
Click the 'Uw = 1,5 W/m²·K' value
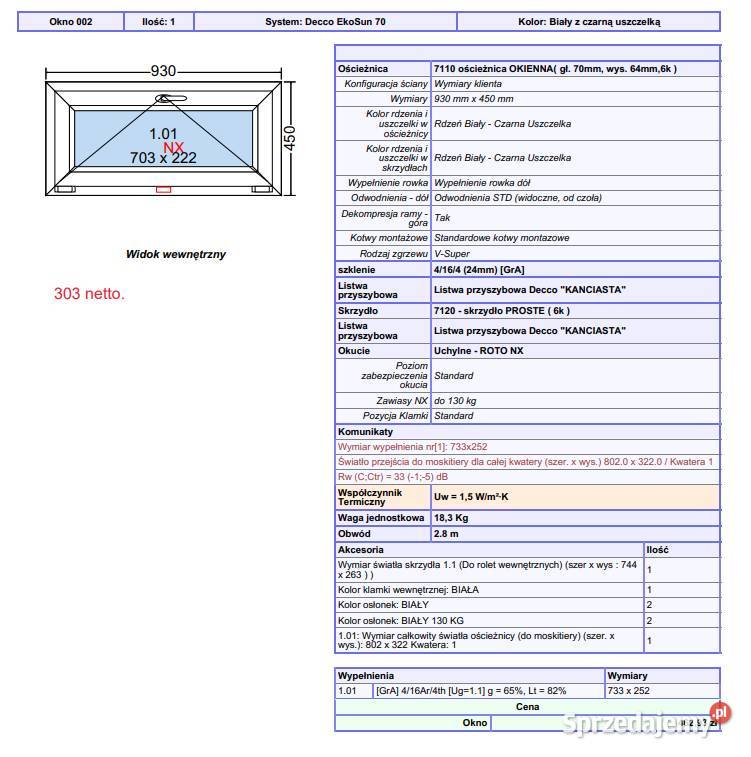pyautogui.click(x=471, y=497)
